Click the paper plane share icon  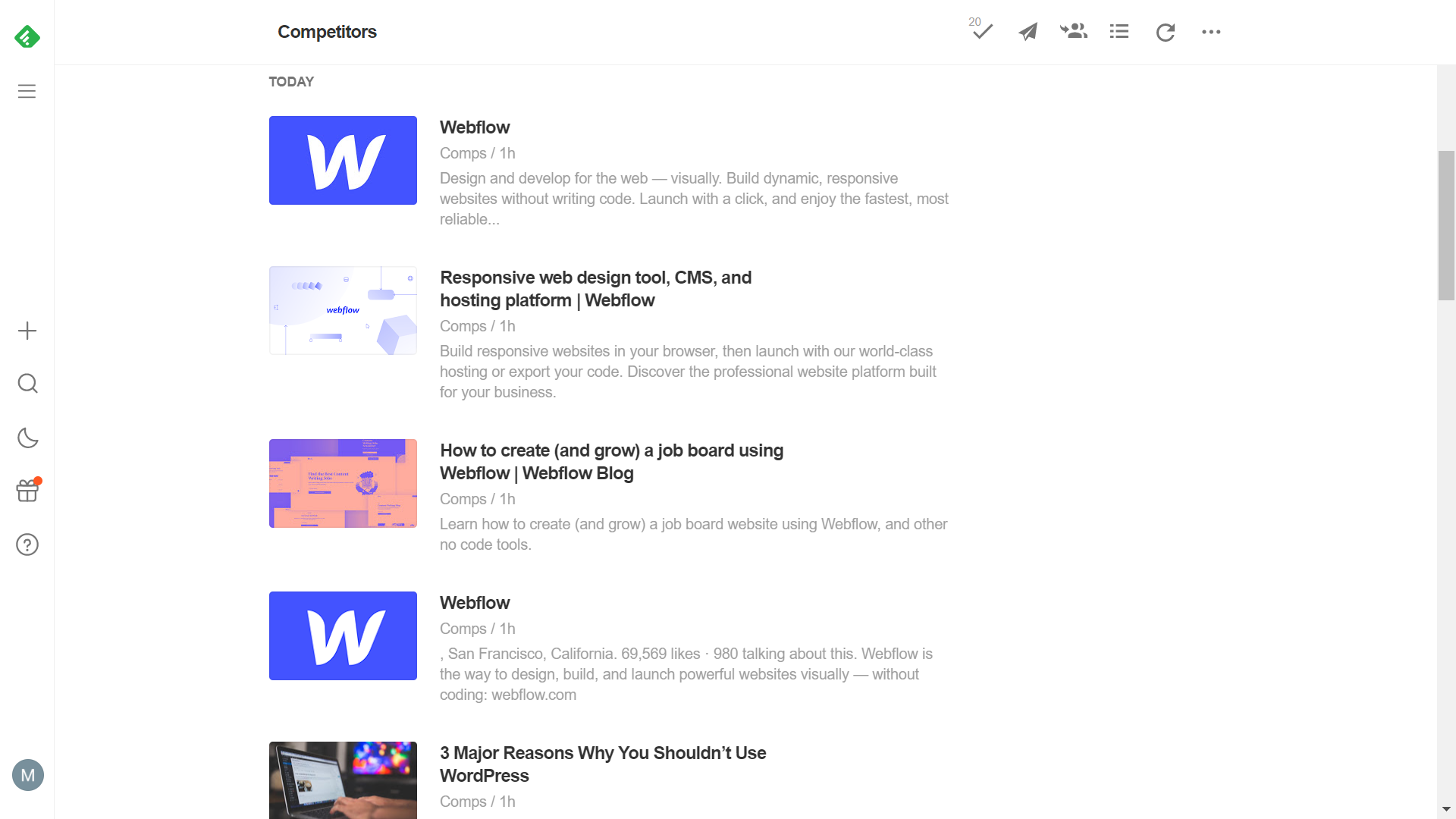(1028, 31)
